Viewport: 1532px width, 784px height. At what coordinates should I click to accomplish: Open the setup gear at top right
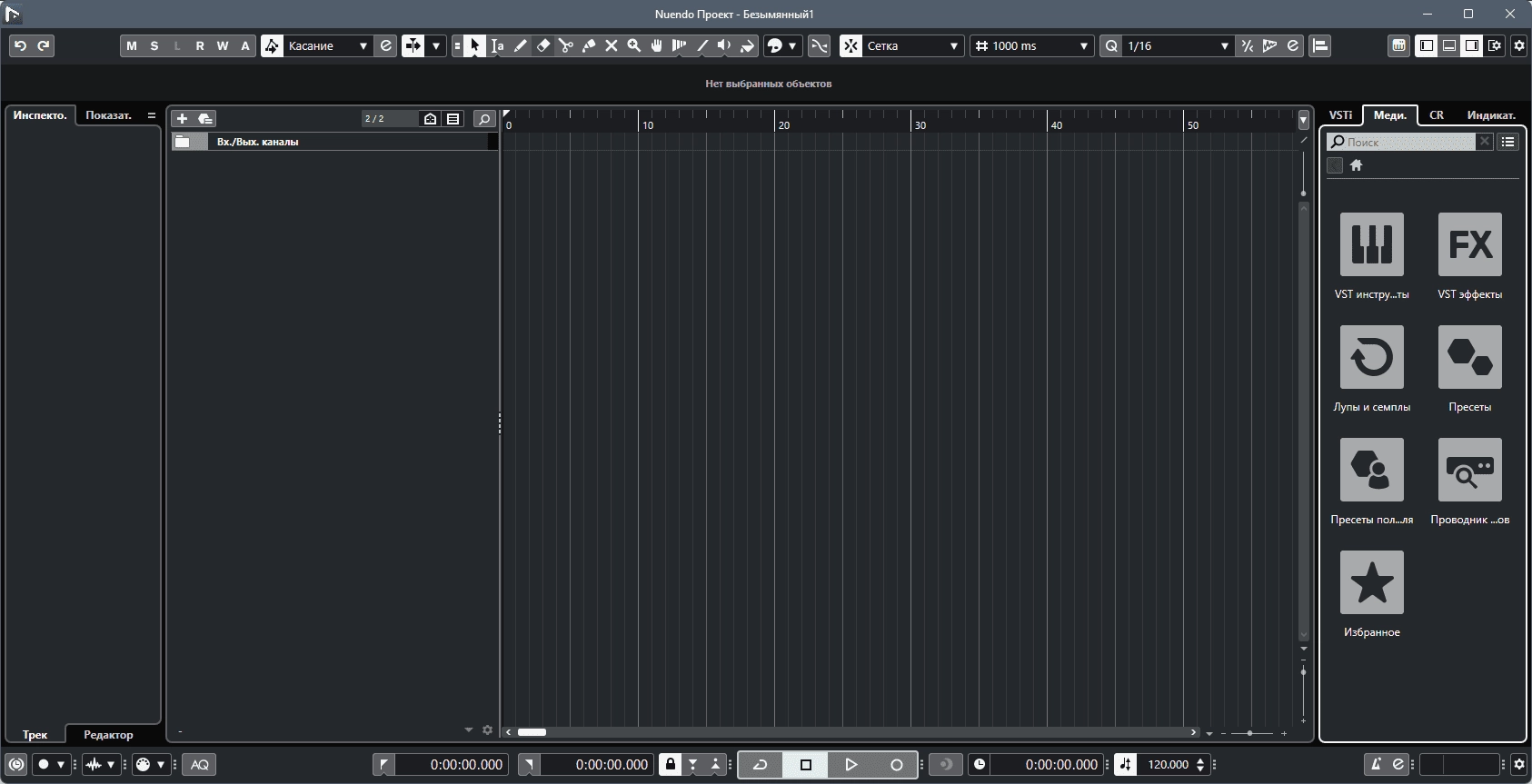click(x=1518, y=45)
